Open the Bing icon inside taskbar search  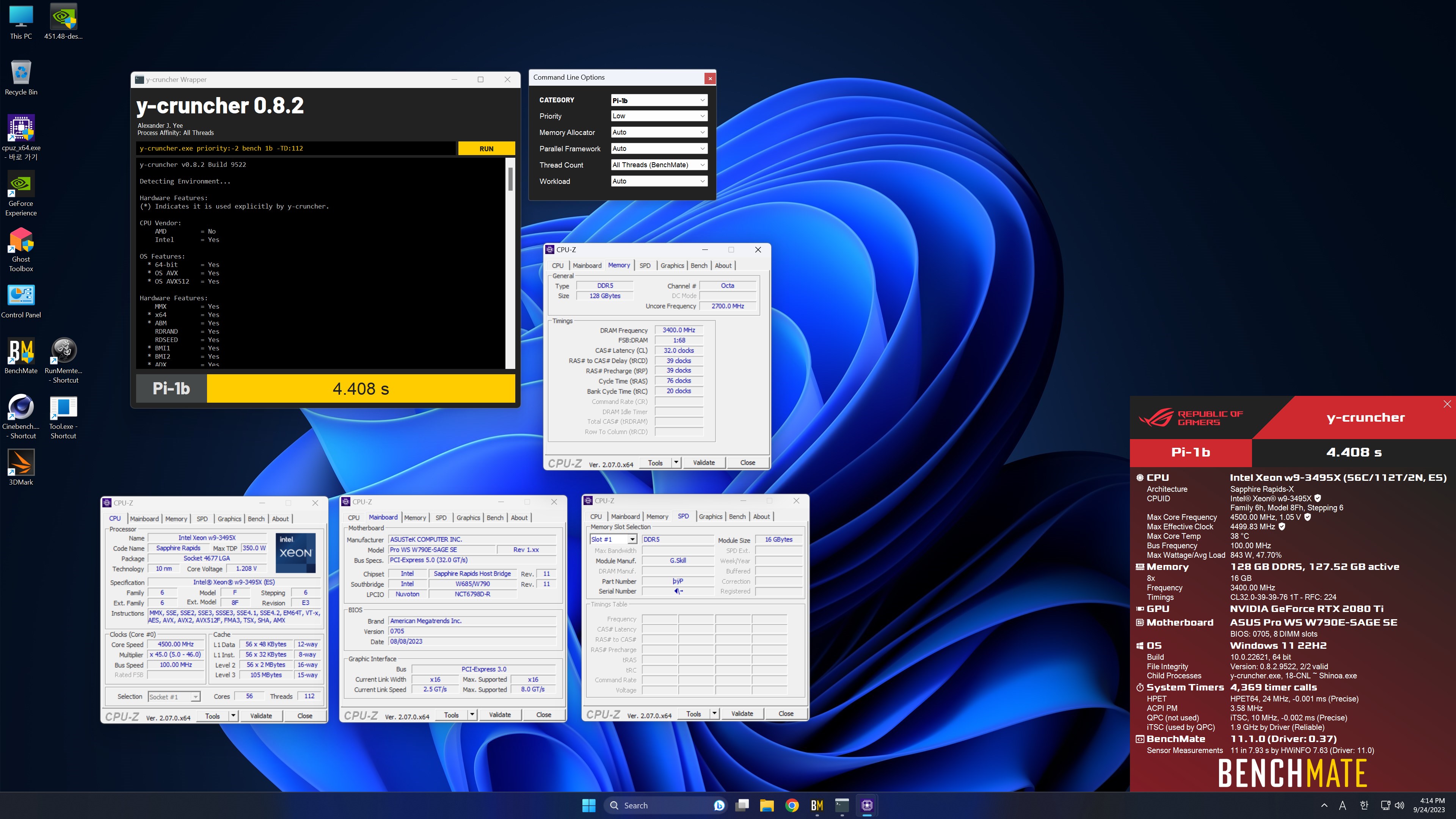point(719,805)
